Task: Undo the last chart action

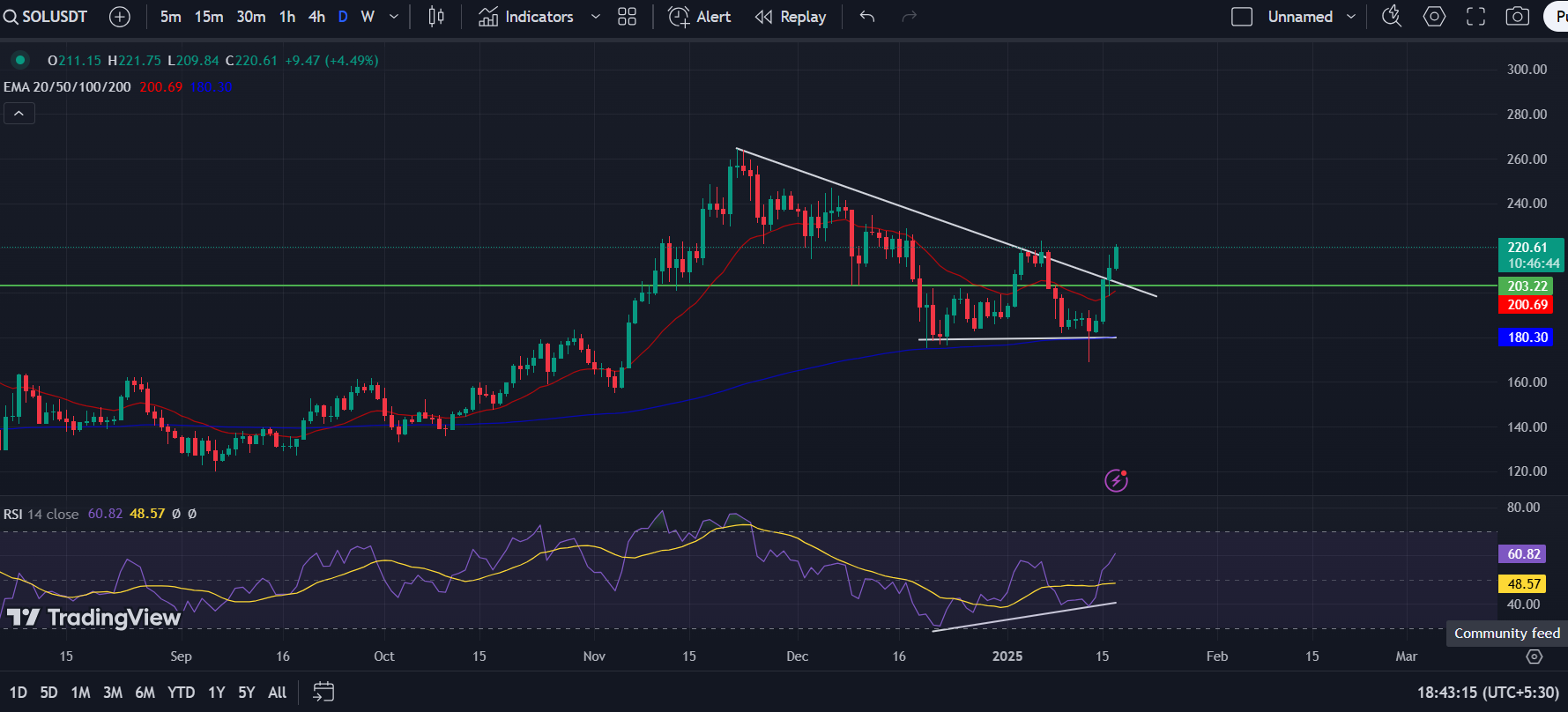Action: [867, 17]
